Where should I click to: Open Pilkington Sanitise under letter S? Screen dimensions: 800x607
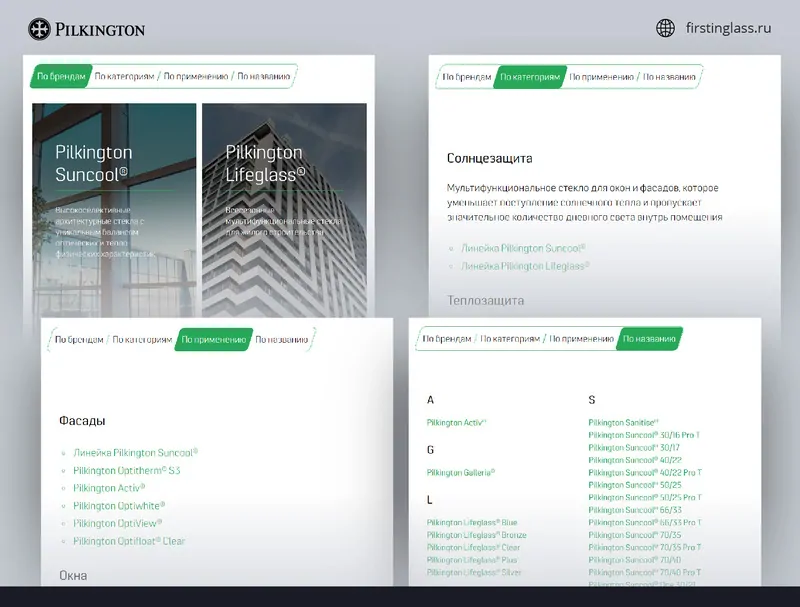click(x=623, y=422)
